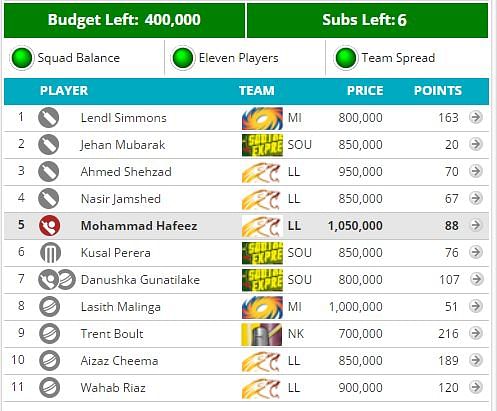This screenshot has width=497, height=411.
Task: Click the Budget Left 400,000 banner
Action: [124, 20]
